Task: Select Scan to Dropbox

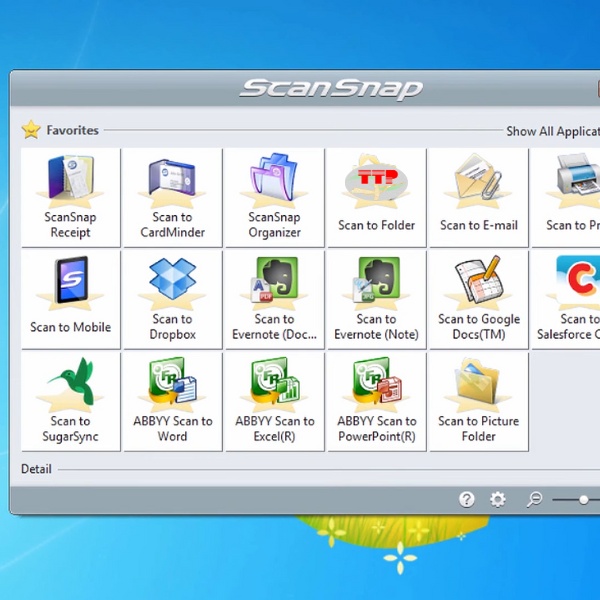Action: tap(172, 299)
